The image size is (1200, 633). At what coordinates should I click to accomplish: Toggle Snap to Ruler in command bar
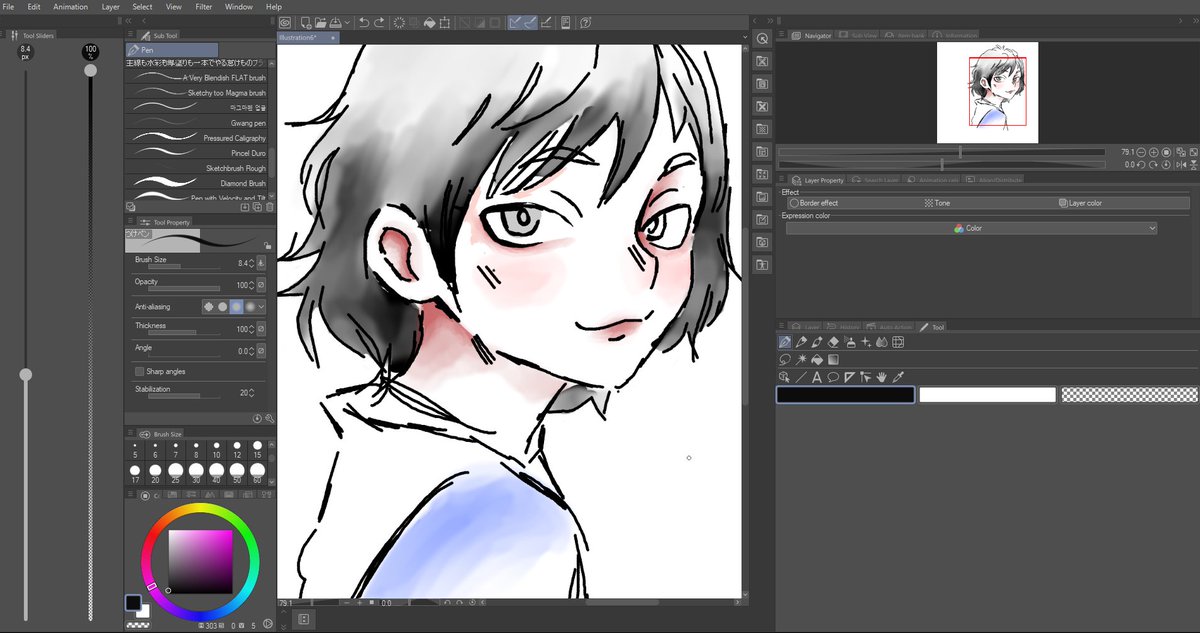517,22
